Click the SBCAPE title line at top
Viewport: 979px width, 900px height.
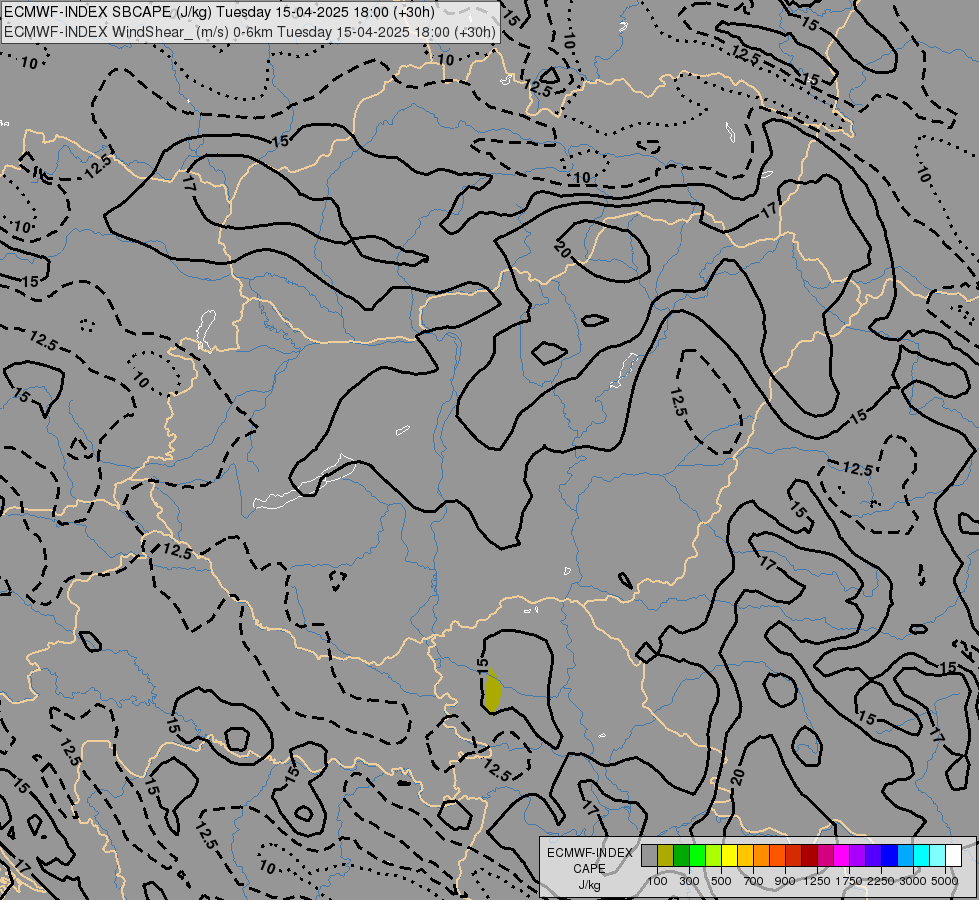click(x=219, y=12)
